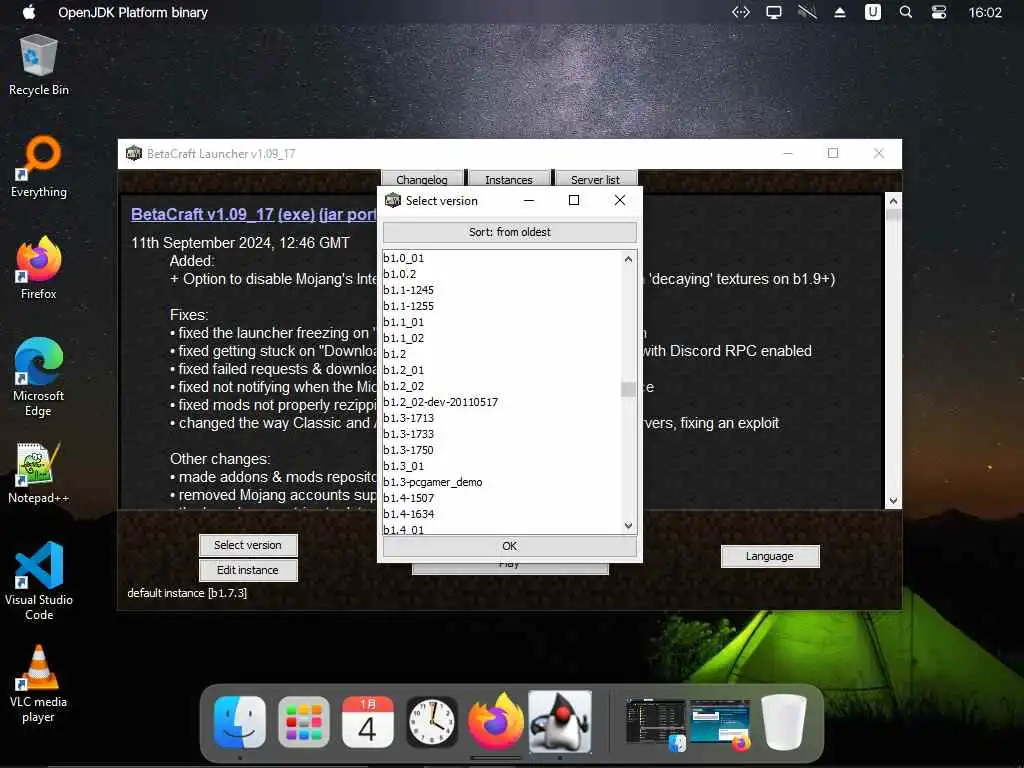Click changelog scrollbar up arrow in launcher
The image size is (1024, 768).
(x=893, y=201)
